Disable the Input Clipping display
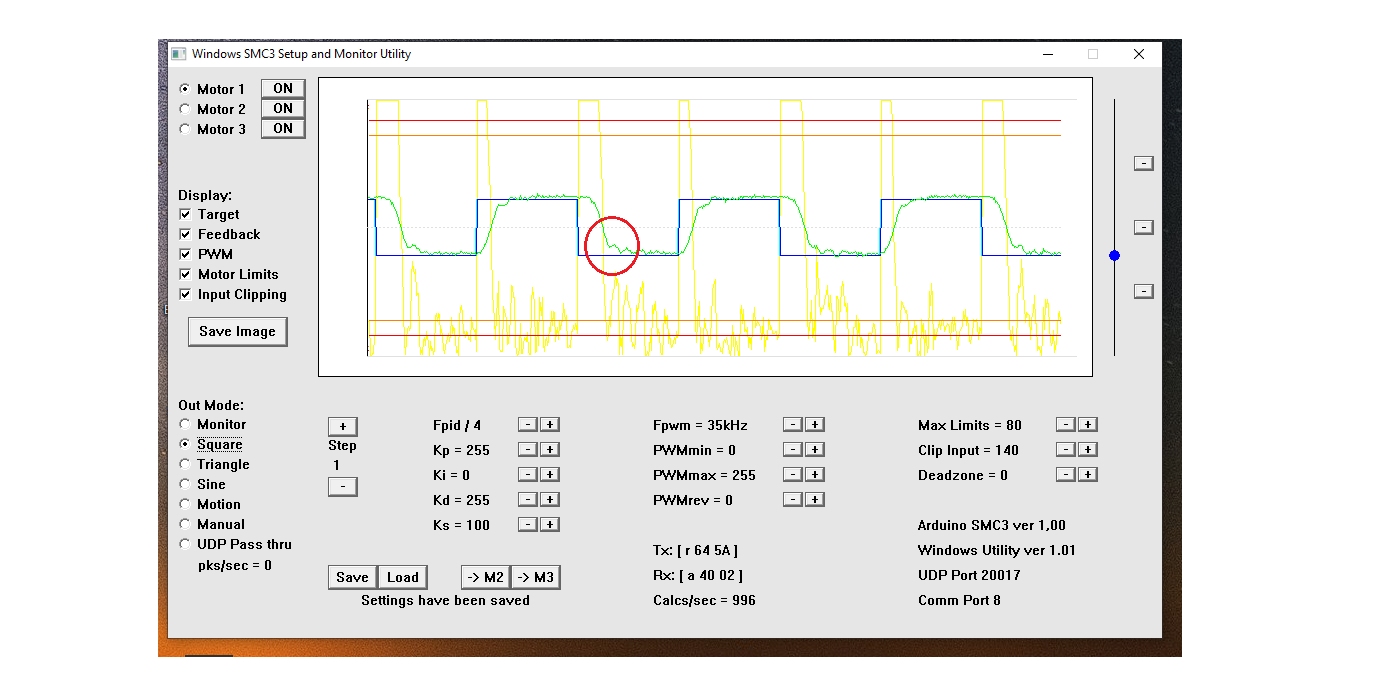This screenshot has width=1373, height=699. (185, 295)
